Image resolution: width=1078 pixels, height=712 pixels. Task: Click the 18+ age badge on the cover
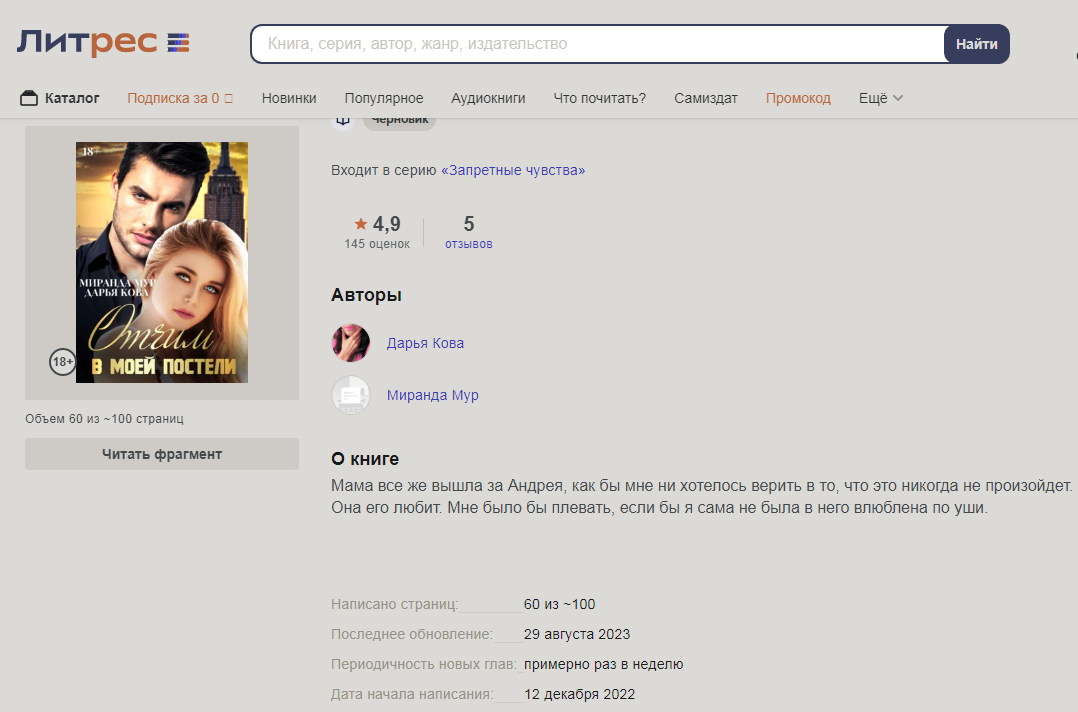click(62, 361)
